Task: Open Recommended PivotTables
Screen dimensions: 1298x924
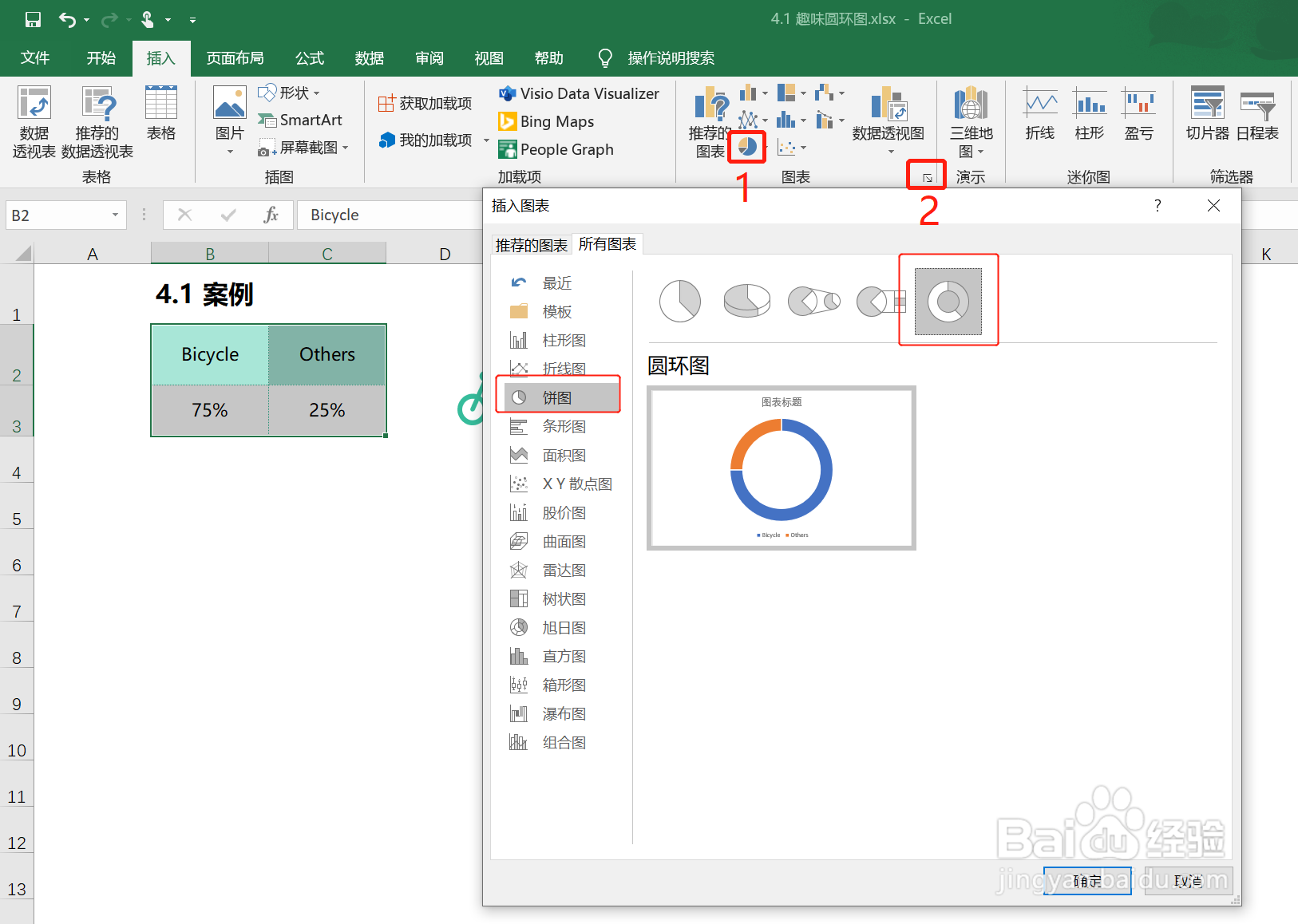Action: click(97, 122)
